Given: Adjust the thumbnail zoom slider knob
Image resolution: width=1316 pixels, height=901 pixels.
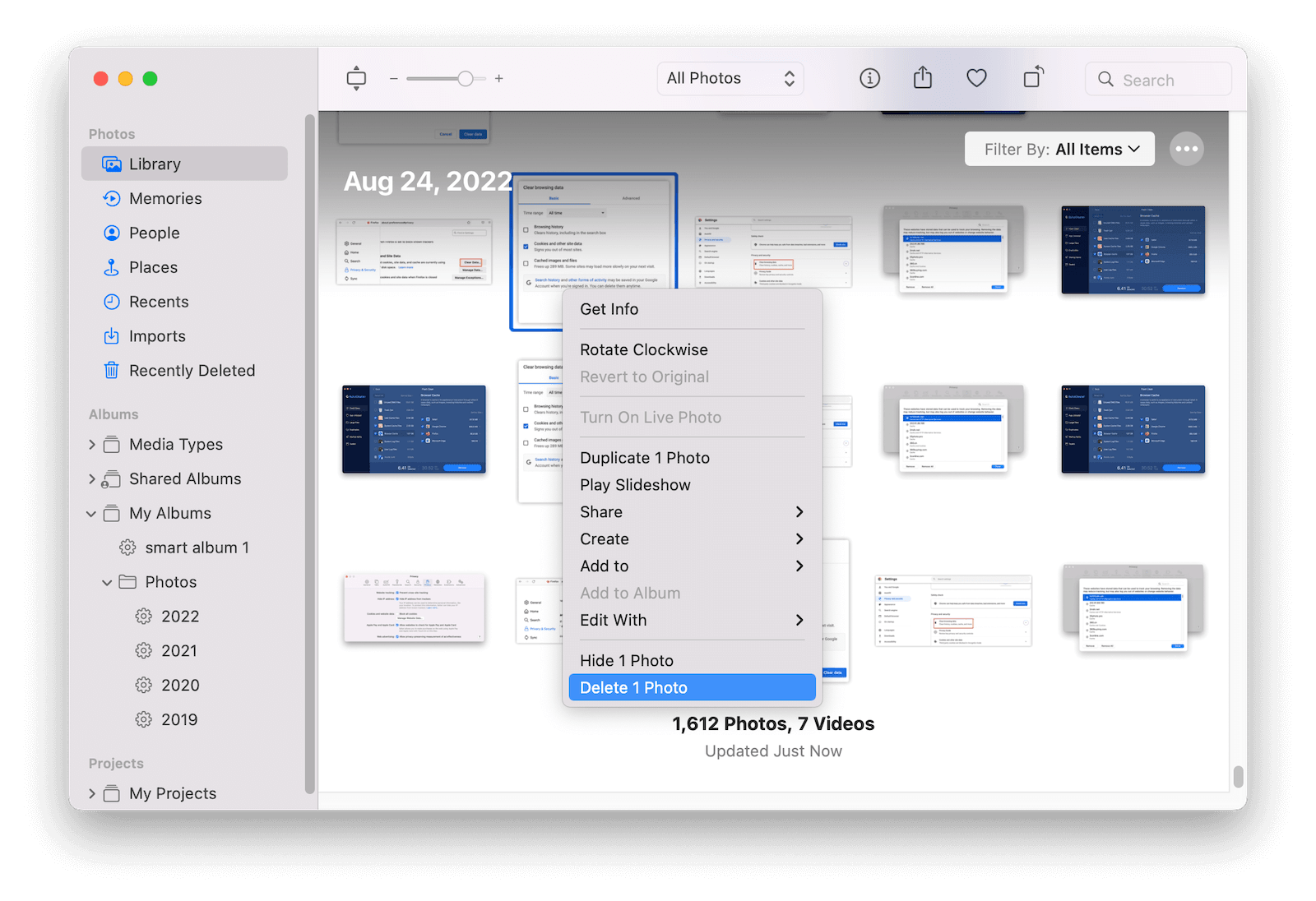Looking at the screenshot, I should click(466, 79).
